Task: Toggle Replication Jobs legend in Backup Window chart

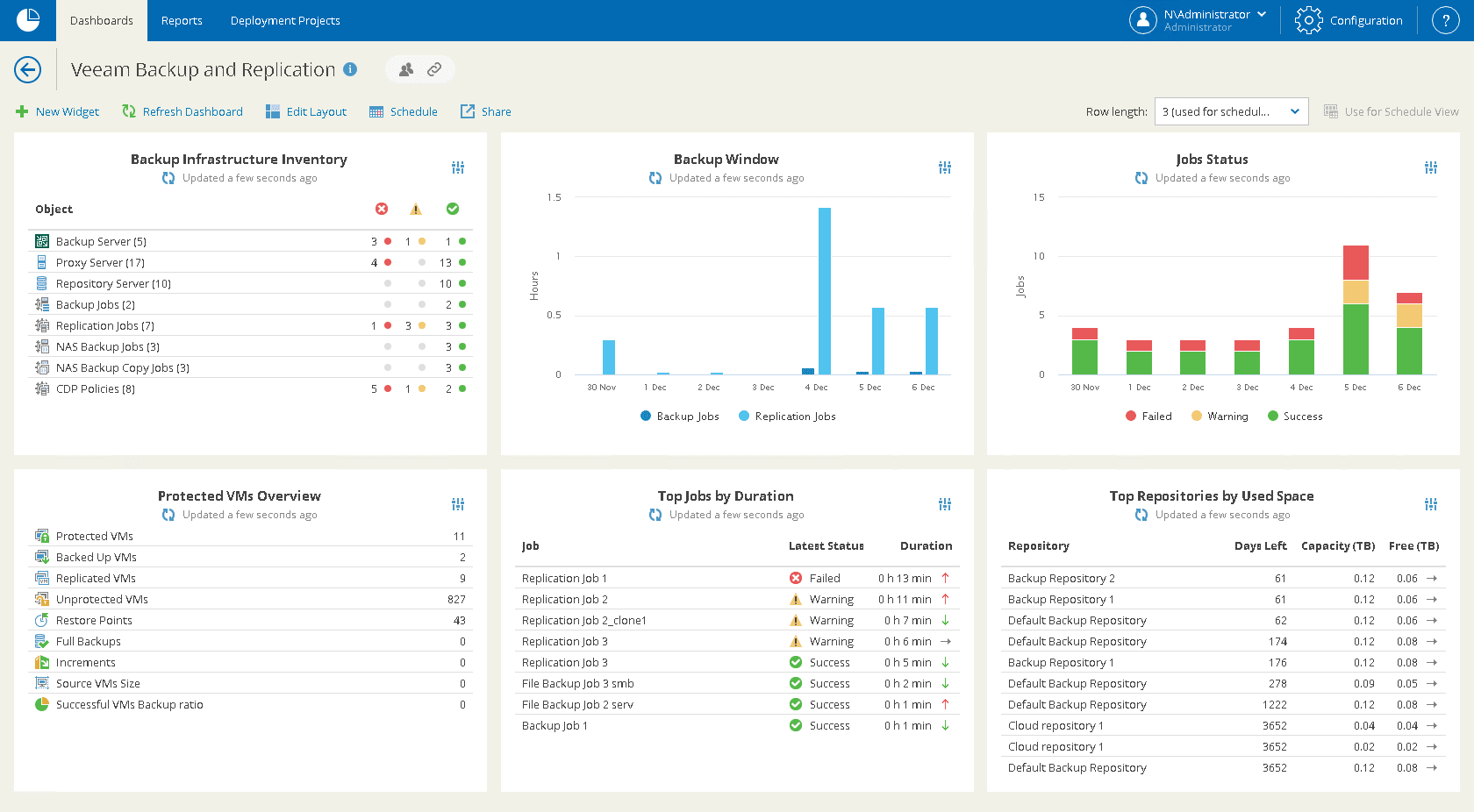Action: point(787,417)
